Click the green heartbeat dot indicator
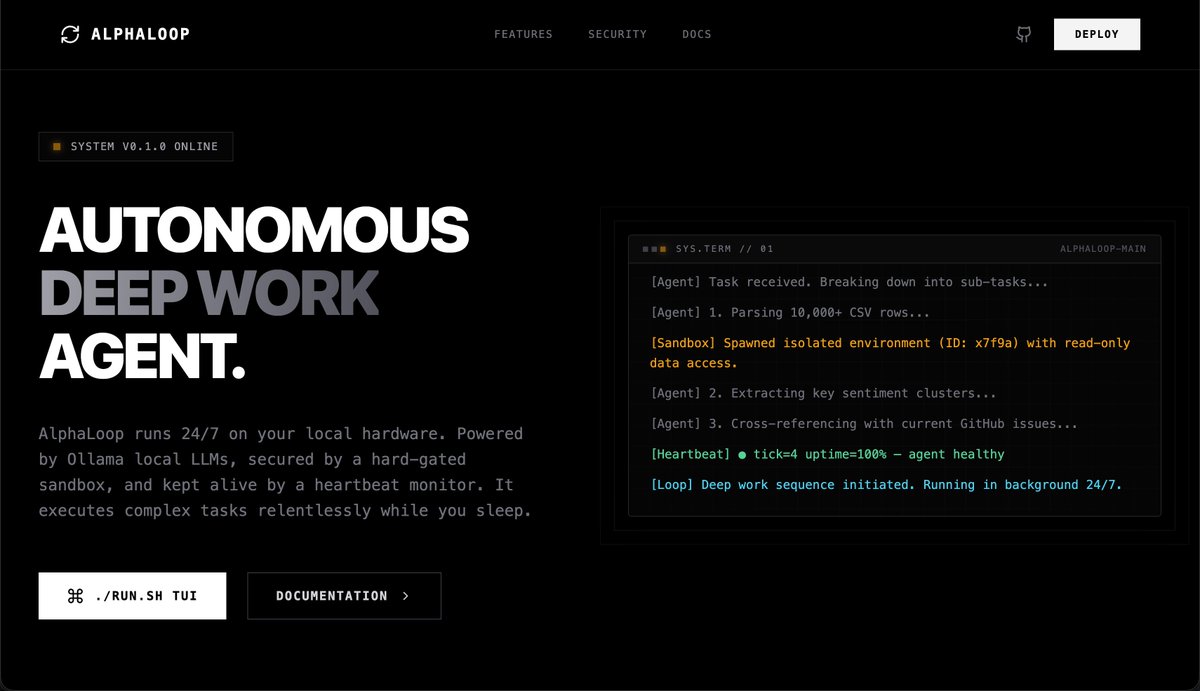This screenshot has width=1200, height=691. (742, 455)
